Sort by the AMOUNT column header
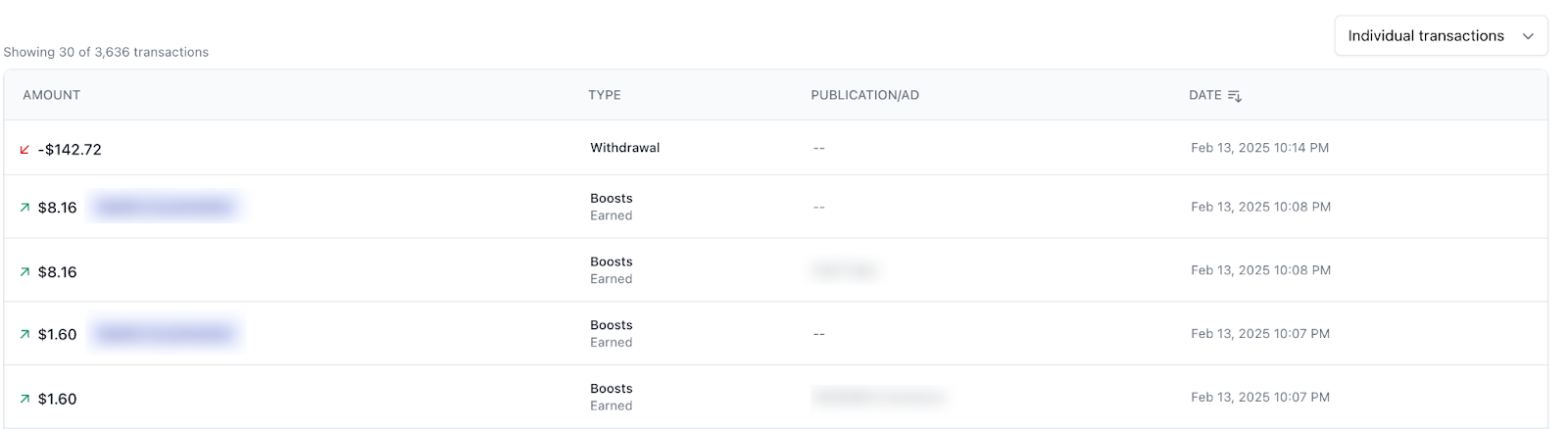The image size is (1568, 429). (52, 95)
